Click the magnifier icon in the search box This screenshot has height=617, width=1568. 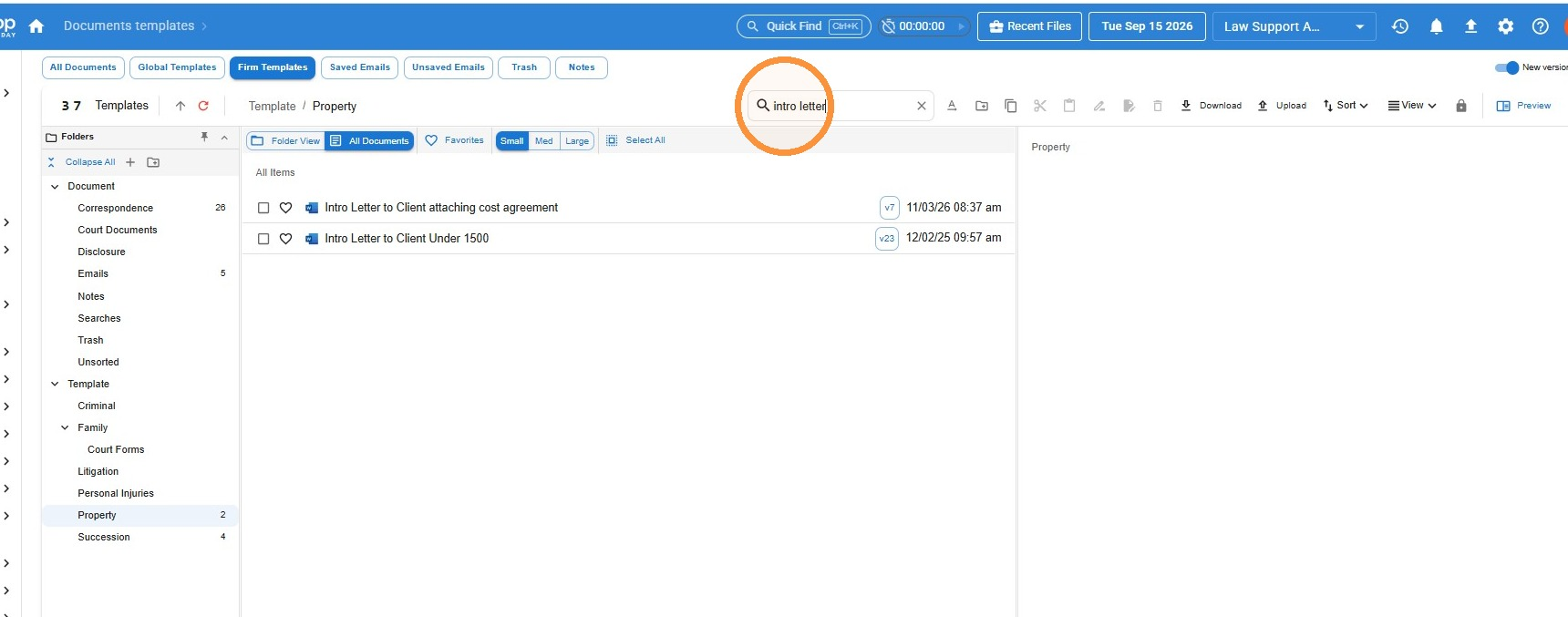coord(763,106)
